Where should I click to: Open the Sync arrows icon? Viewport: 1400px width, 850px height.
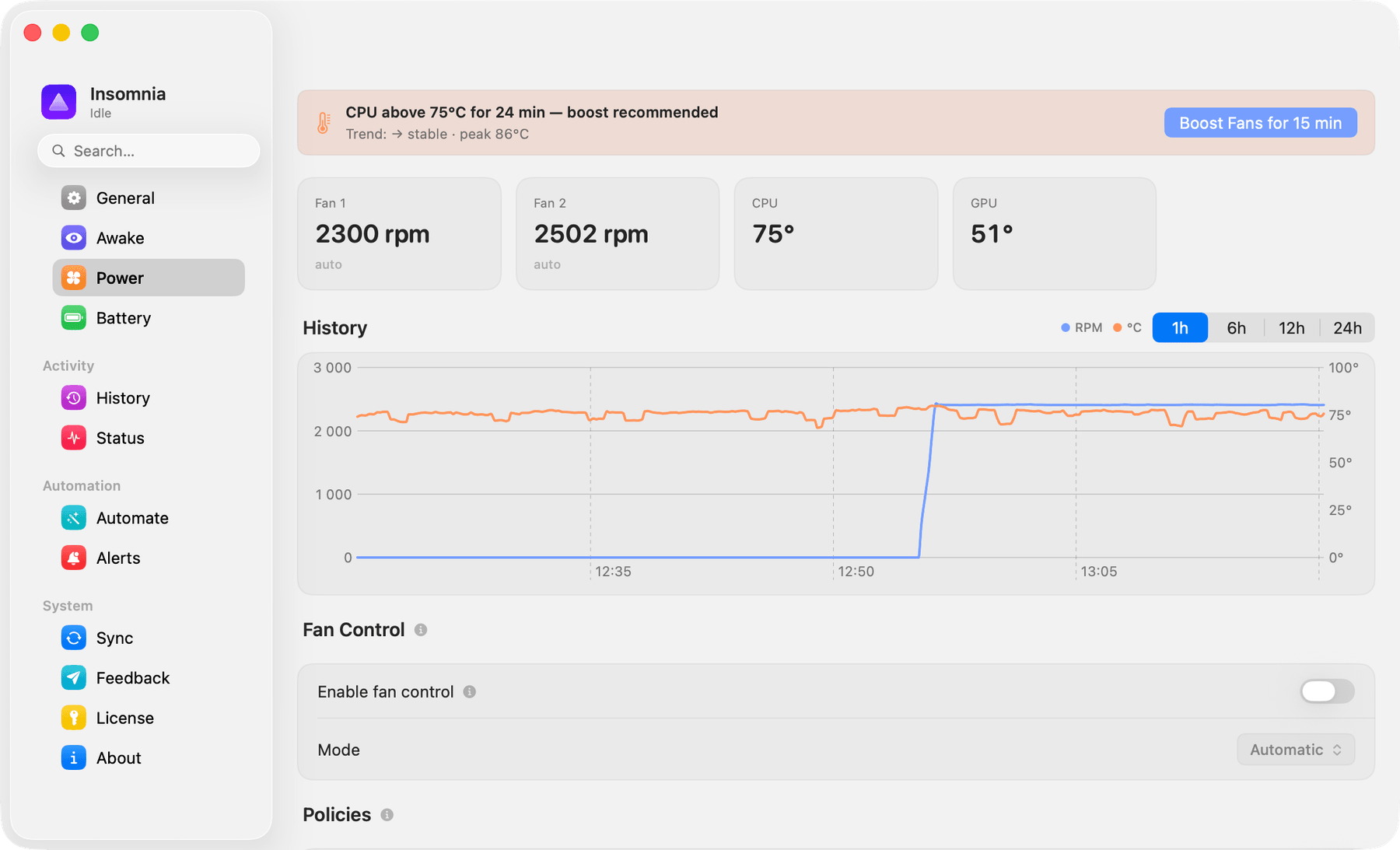click(74, 638)
